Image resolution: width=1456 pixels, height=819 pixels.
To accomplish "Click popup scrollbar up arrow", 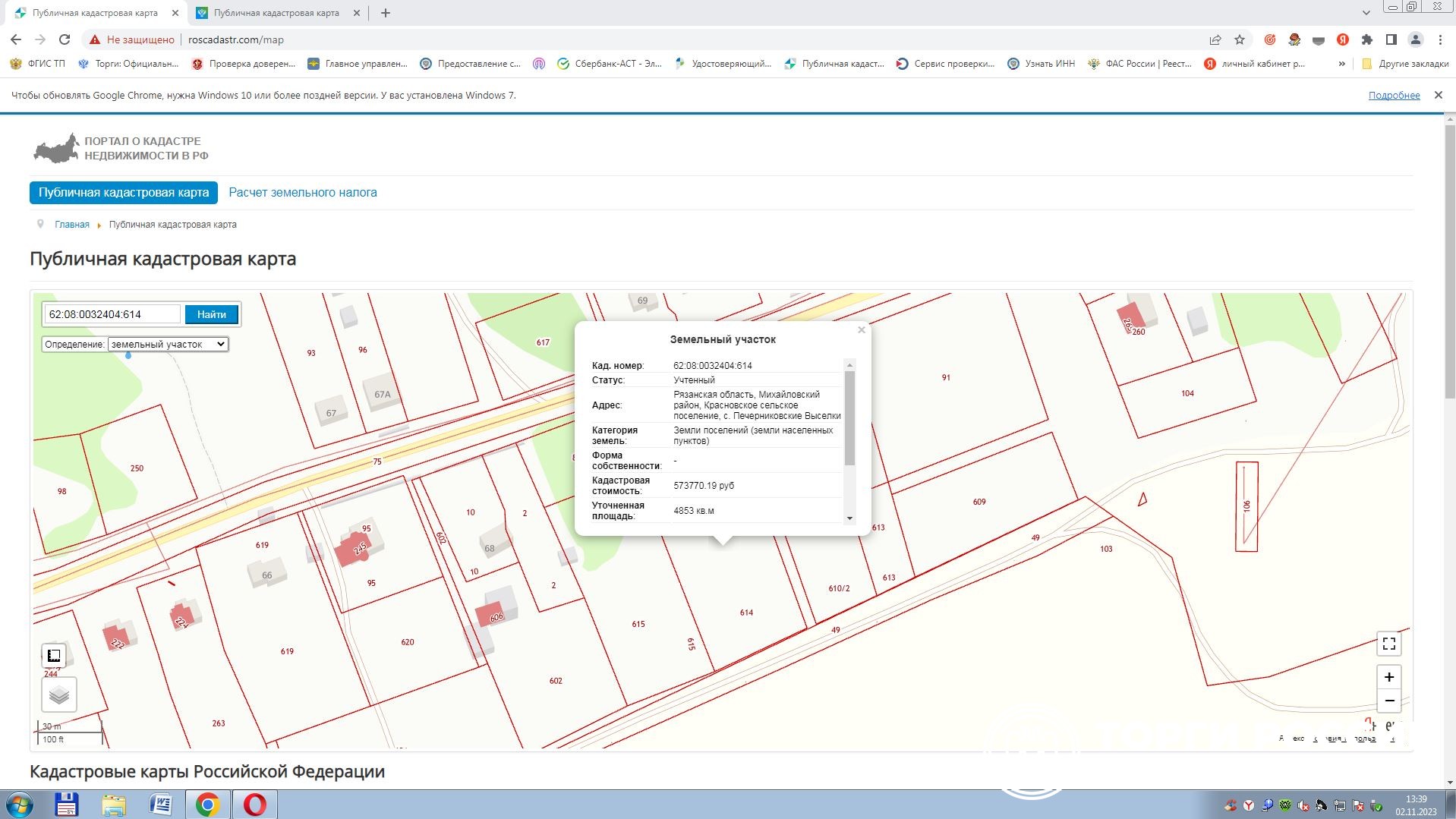I will point(849,365).
